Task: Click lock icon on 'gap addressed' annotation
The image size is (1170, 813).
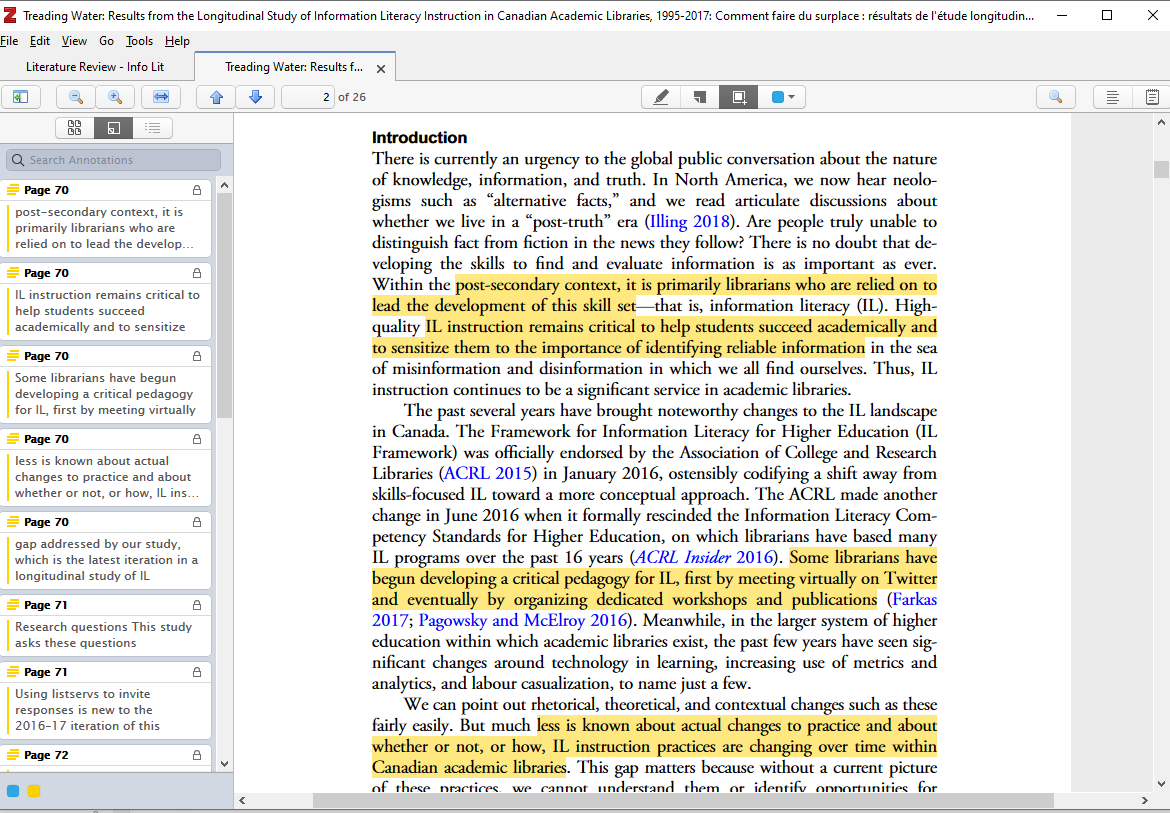Action: coord(197,522)
